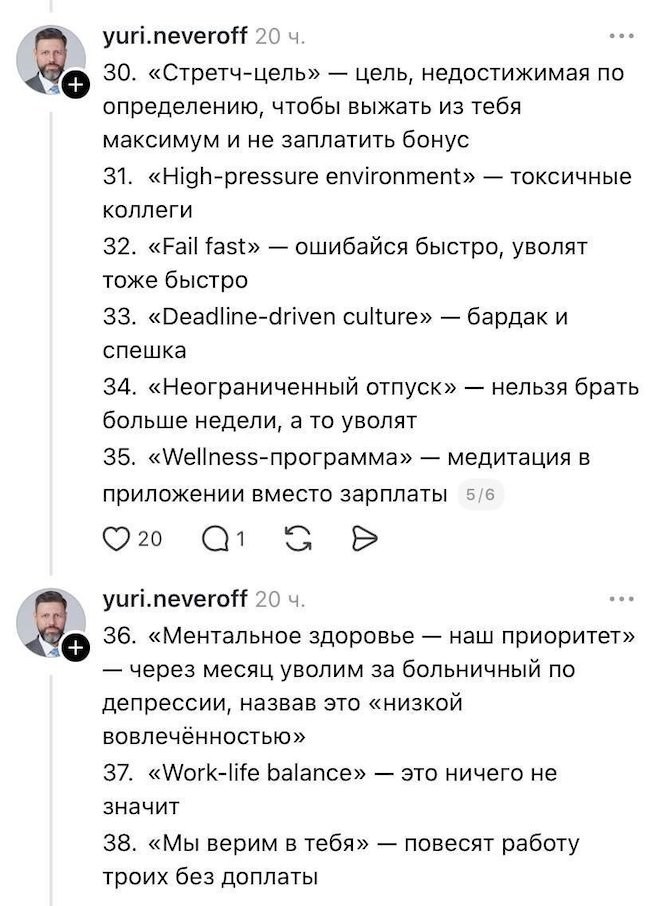Open the profile photo beside the «Стретч-цель» post
660x906 pixels.
tap(50, 60)
